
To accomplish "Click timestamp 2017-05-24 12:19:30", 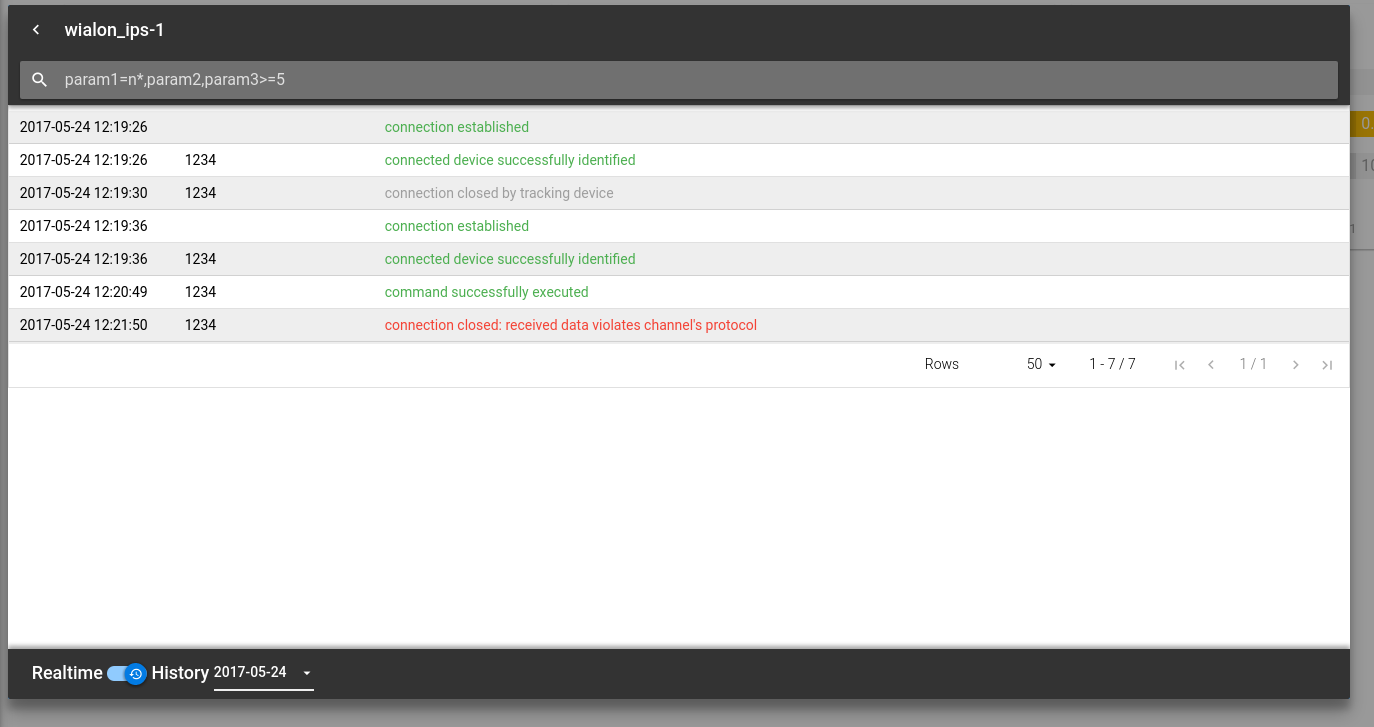I will pos(84,193).
